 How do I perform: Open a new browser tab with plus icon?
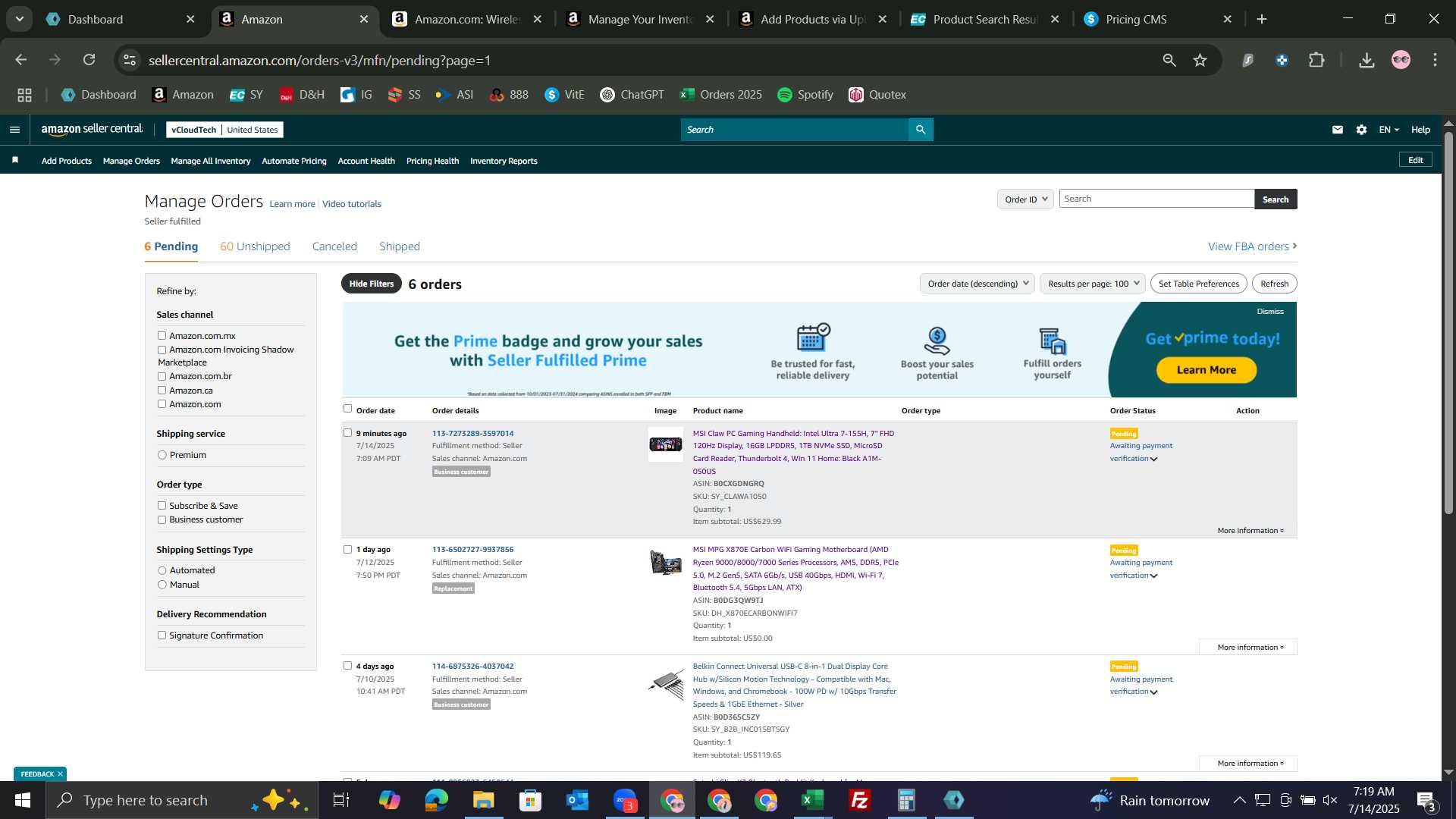[1262, 19]
